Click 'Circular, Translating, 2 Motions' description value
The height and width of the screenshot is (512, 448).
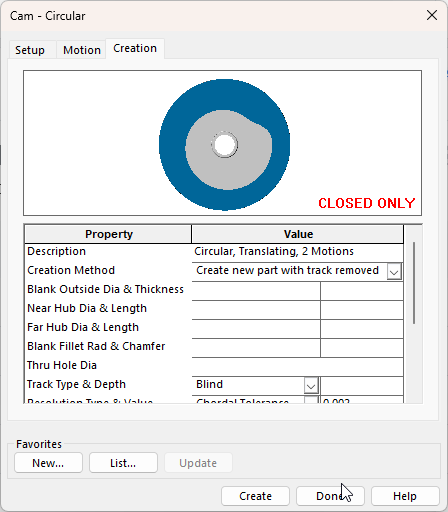click(x=274, y=251)
